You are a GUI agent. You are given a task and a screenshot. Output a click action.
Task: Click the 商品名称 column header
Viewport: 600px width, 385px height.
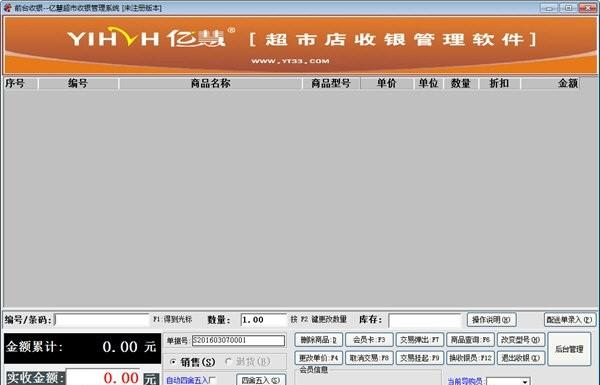210,83
